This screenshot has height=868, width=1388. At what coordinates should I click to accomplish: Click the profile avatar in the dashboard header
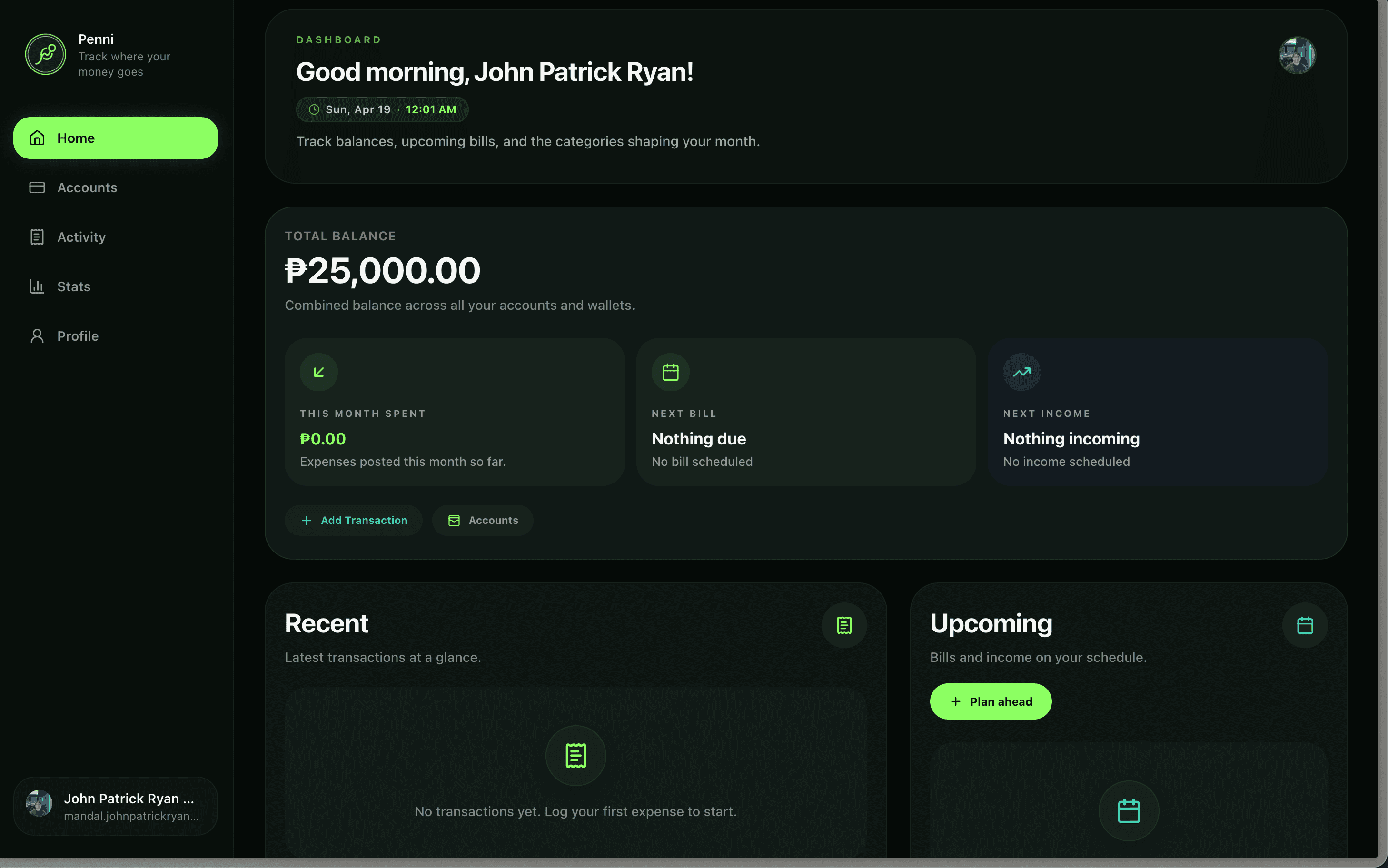[x=1297, y=55]
